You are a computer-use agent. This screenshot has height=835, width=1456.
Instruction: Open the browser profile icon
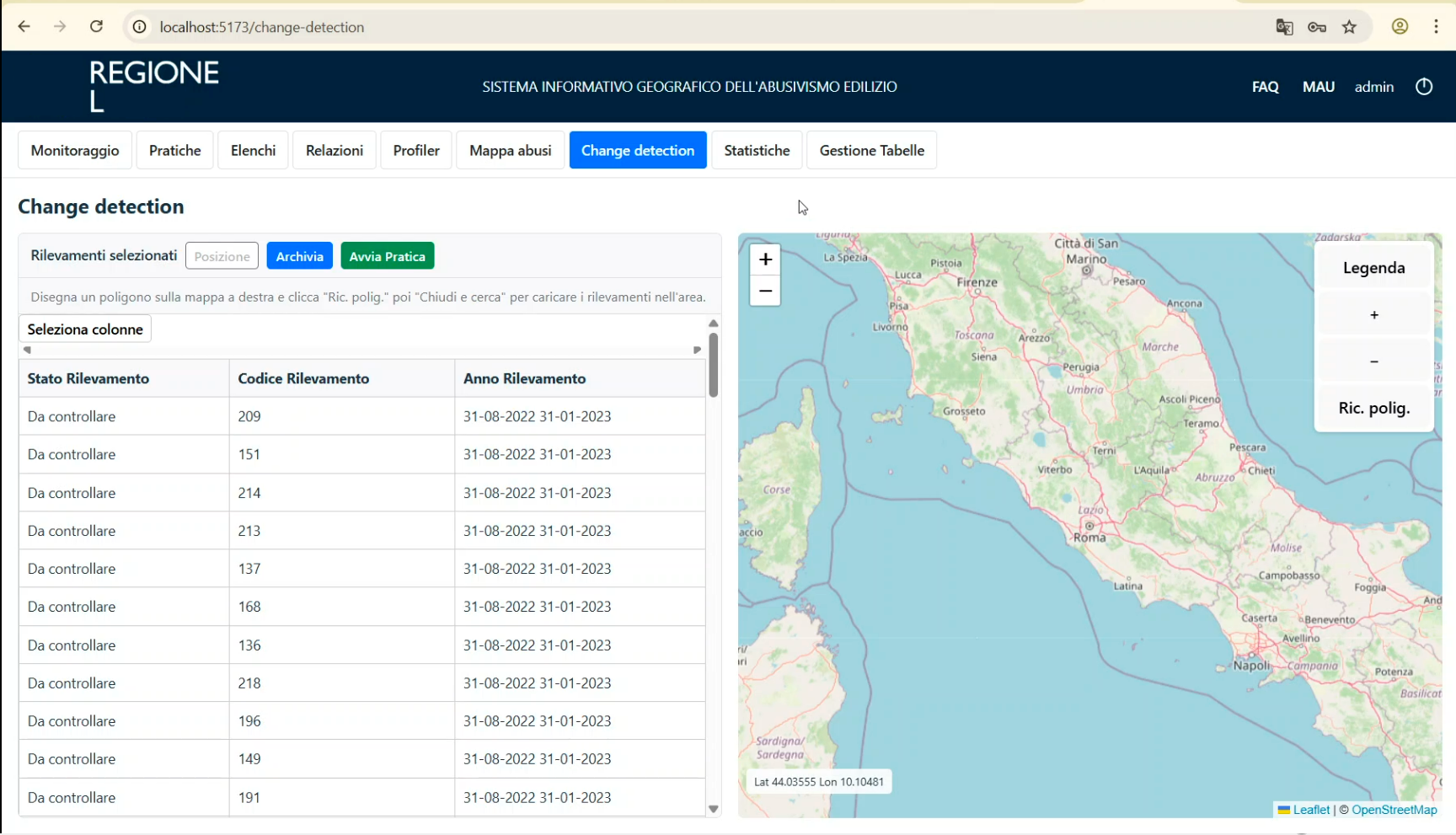click(1400, 27)
